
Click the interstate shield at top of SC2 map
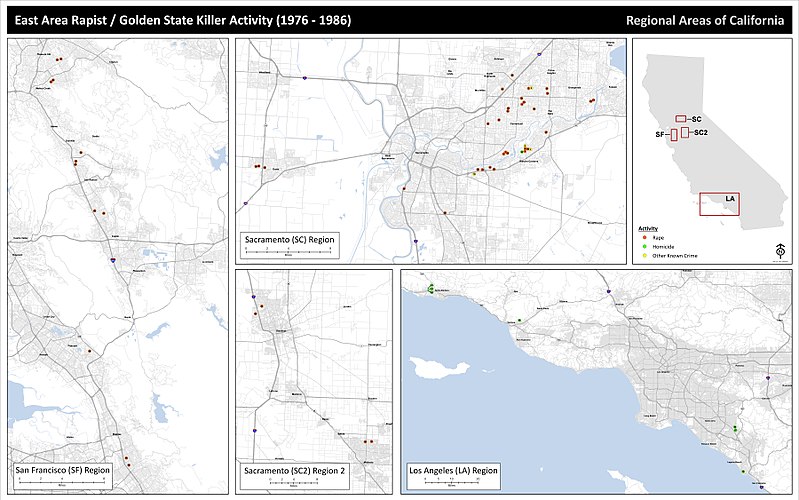point(254,297)
